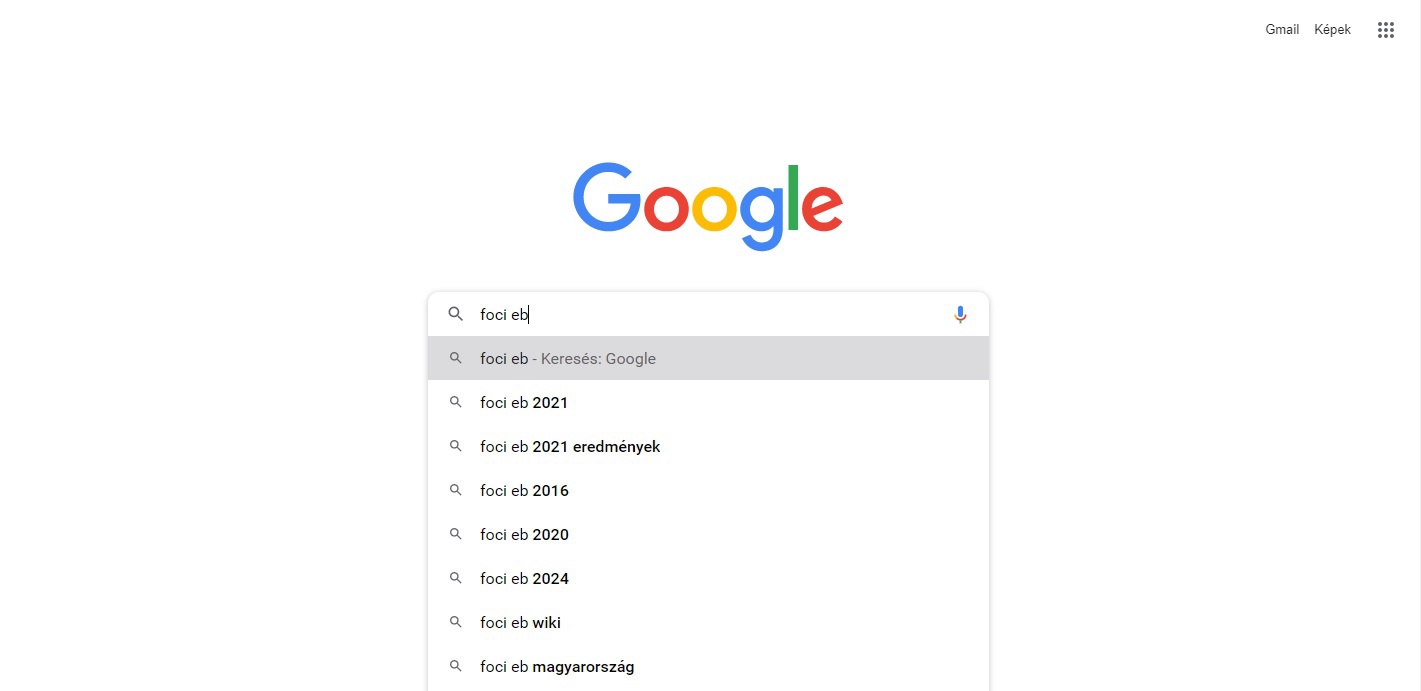Click in the search field containing 'foci eb'

pyautogui.click(x=710, y=314)
